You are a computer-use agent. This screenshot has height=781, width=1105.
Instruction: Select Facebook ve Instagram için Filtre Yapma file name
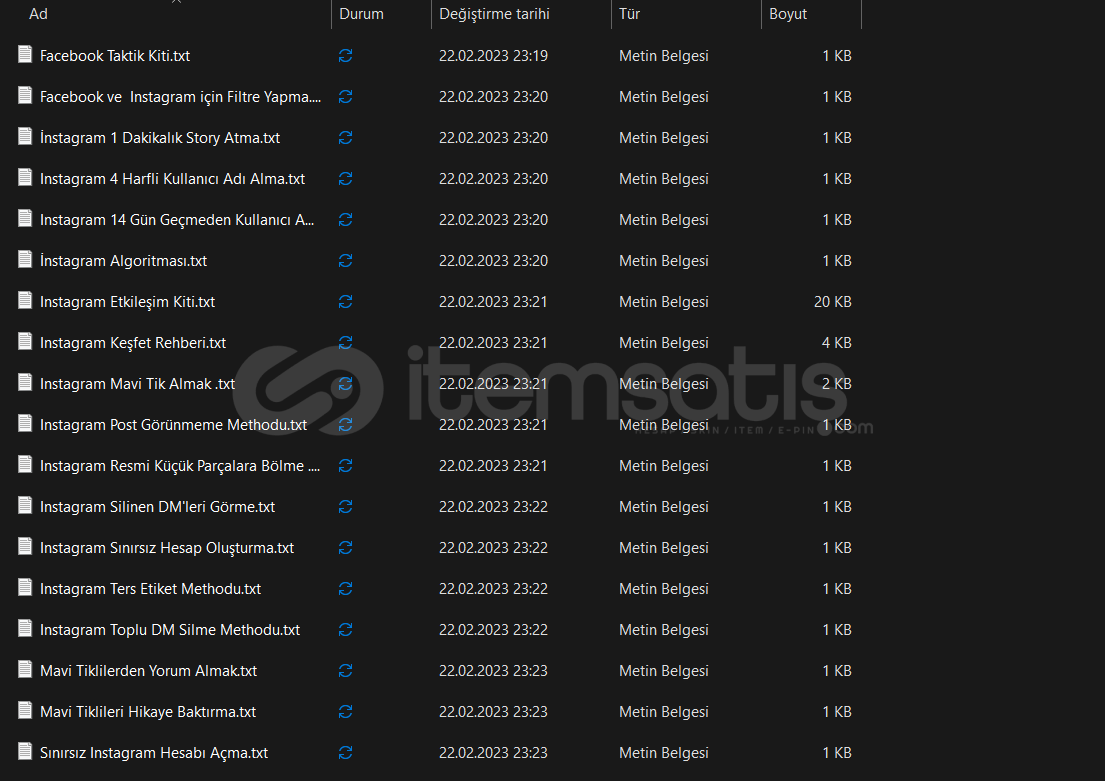tap(180, 97)
